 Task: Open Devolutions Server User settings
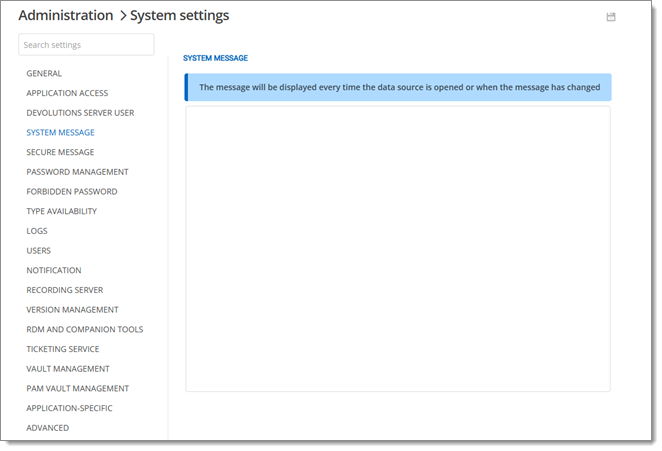pos(80,113)
